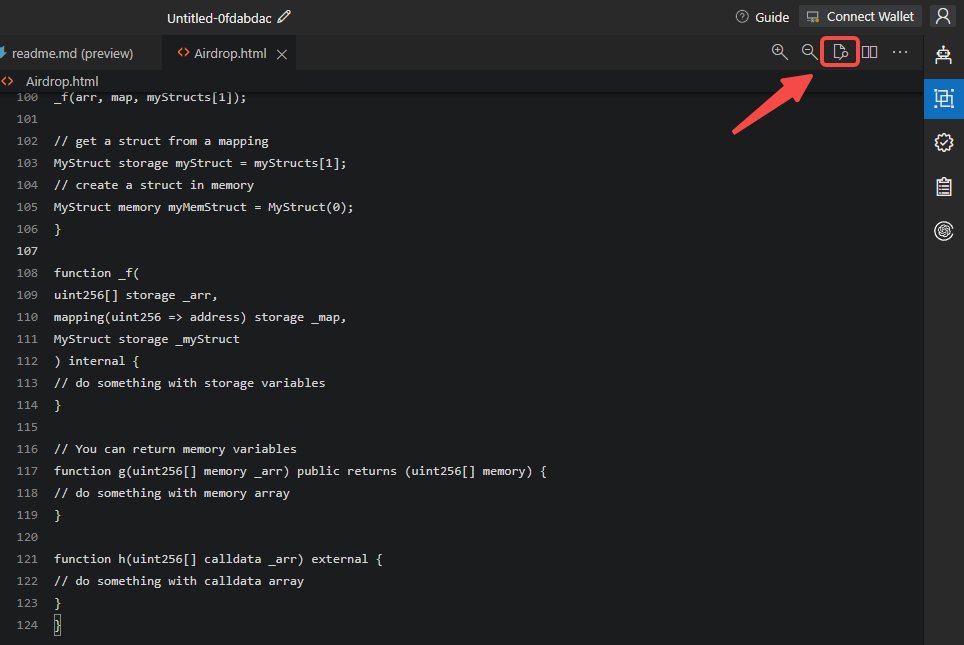Click the 'MyStruct storage _myStruct' parameter line
Screen dimensions: 964x645
pyautogui.click(x=146, y=339)
